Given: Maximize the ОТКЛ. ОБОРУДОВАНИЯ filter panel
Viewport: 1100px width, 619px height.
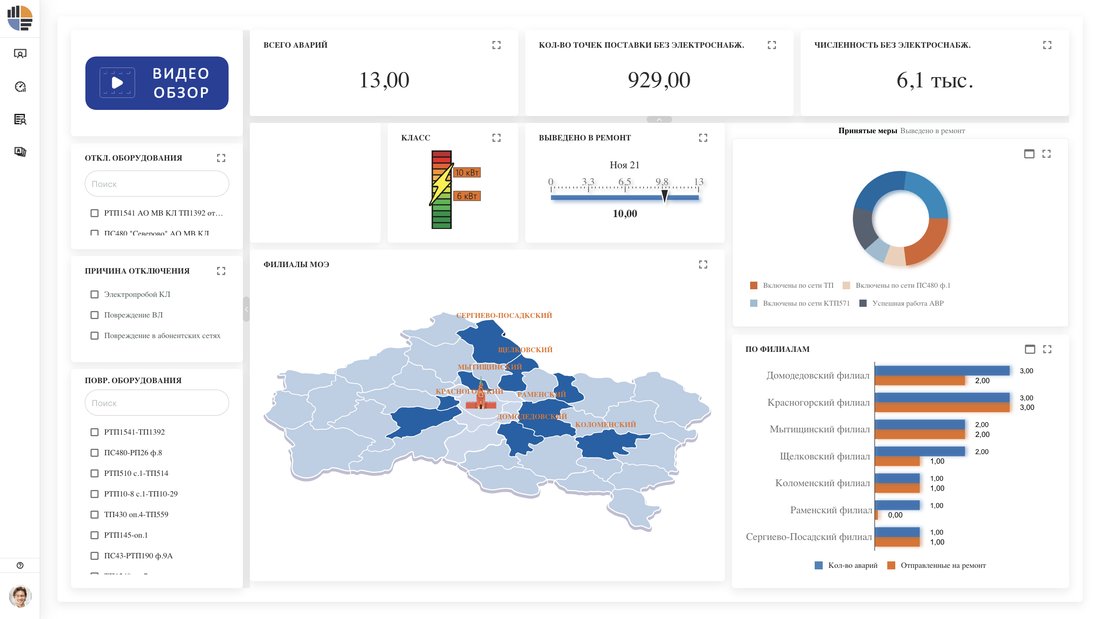Looking at the screenshot, I should pos(221,158).
